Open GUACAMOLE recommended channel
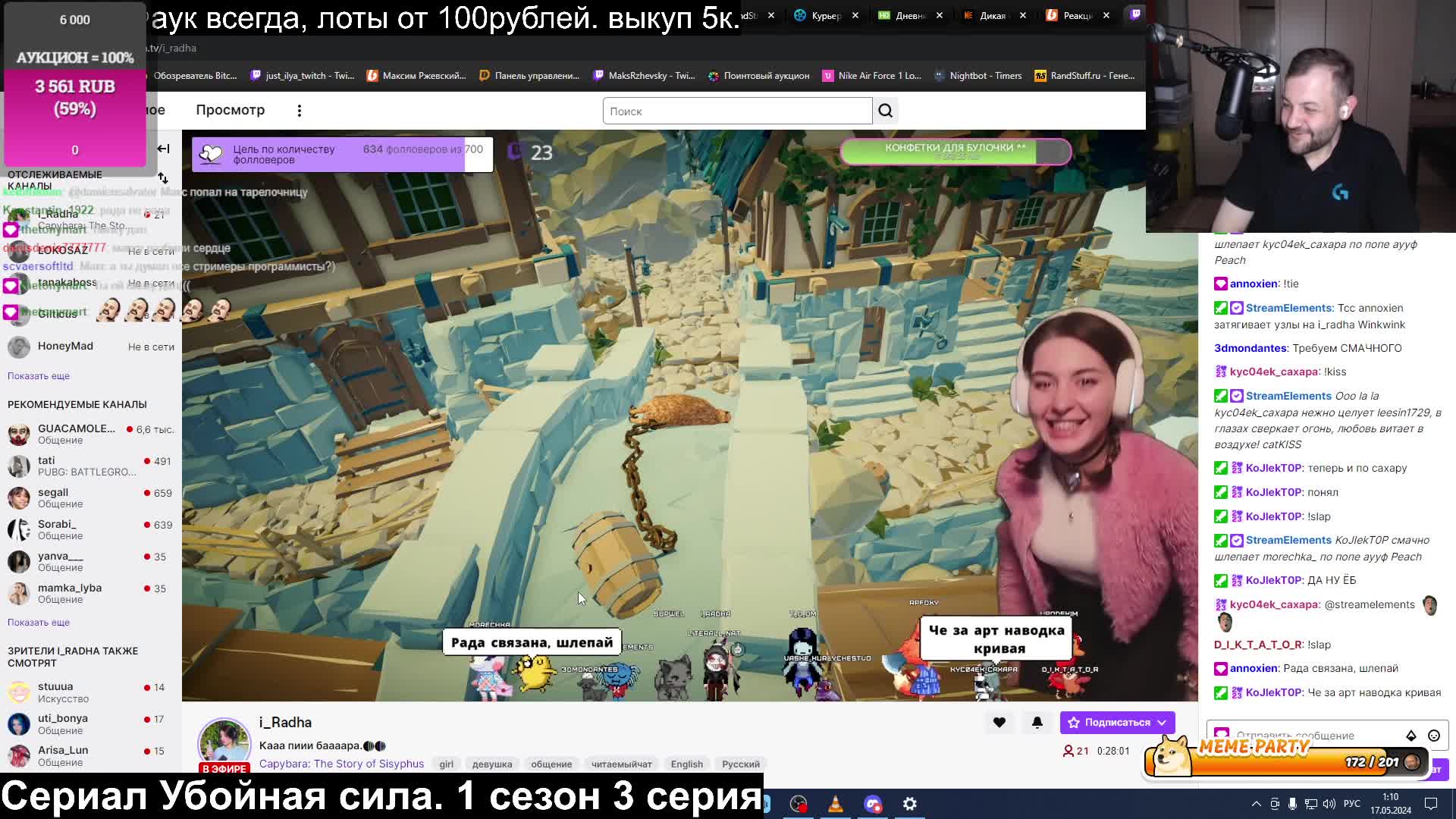1456x819 pixels. 91,434
